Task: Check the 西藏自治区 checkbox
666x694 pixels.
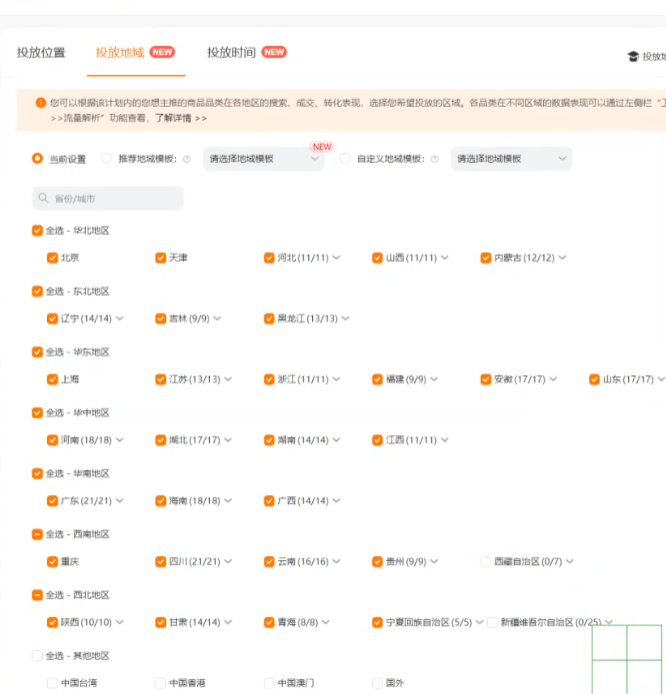Action: point(486,562)
